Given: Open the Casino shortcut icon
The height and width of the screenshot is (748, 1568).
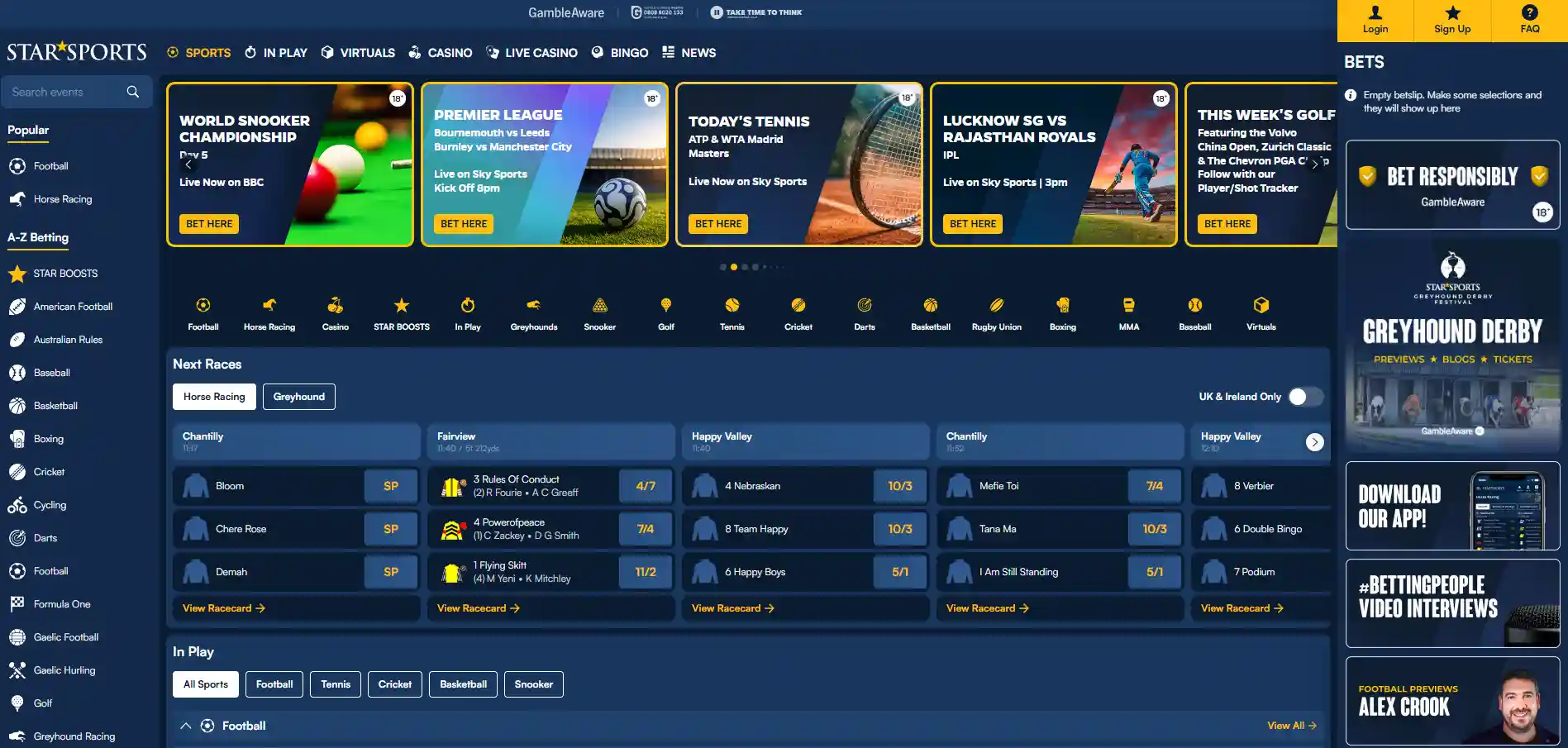Looking at the screenshot, I should 336,306.
